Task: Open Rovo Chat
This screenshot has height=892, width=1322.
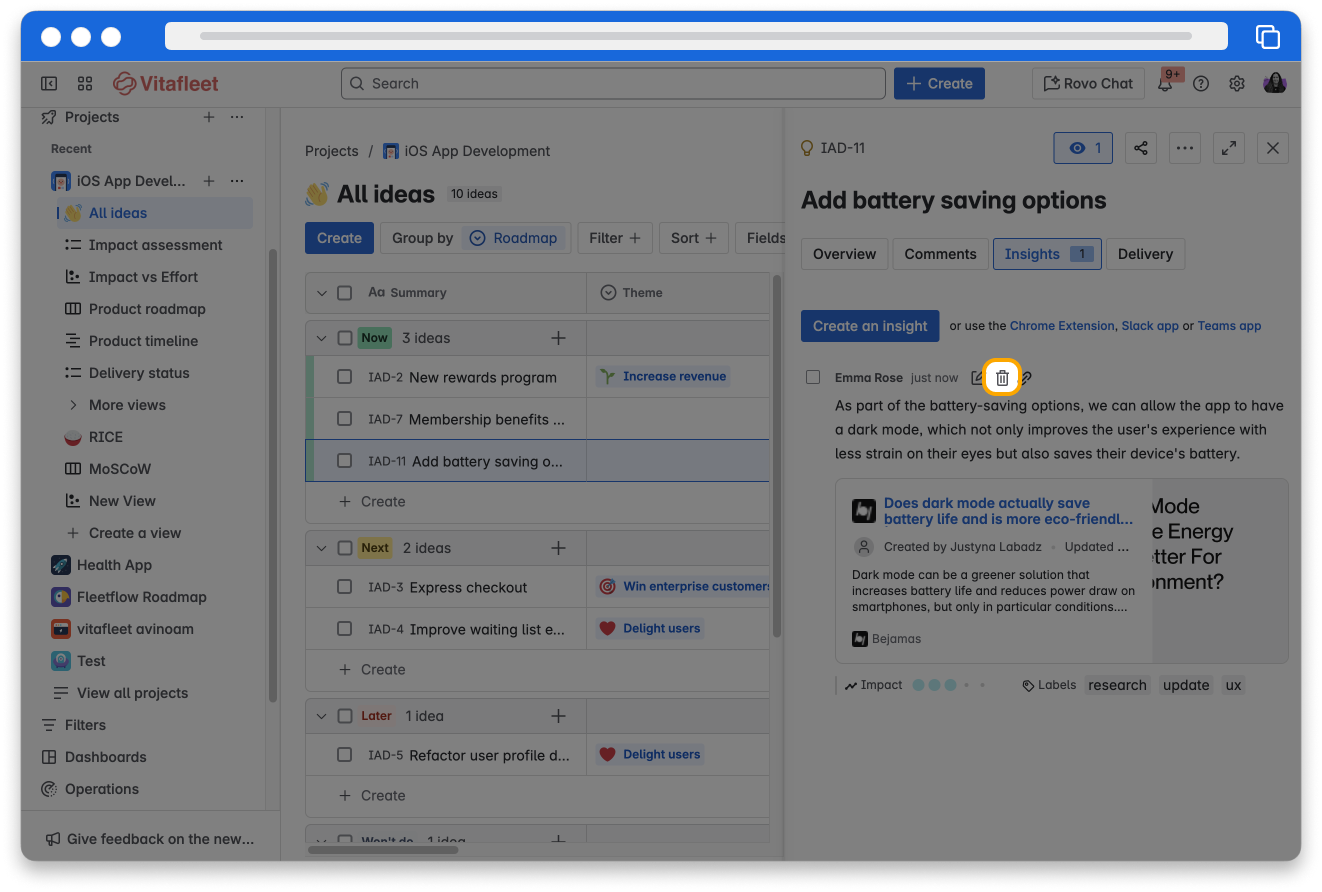Action: 1088,84
